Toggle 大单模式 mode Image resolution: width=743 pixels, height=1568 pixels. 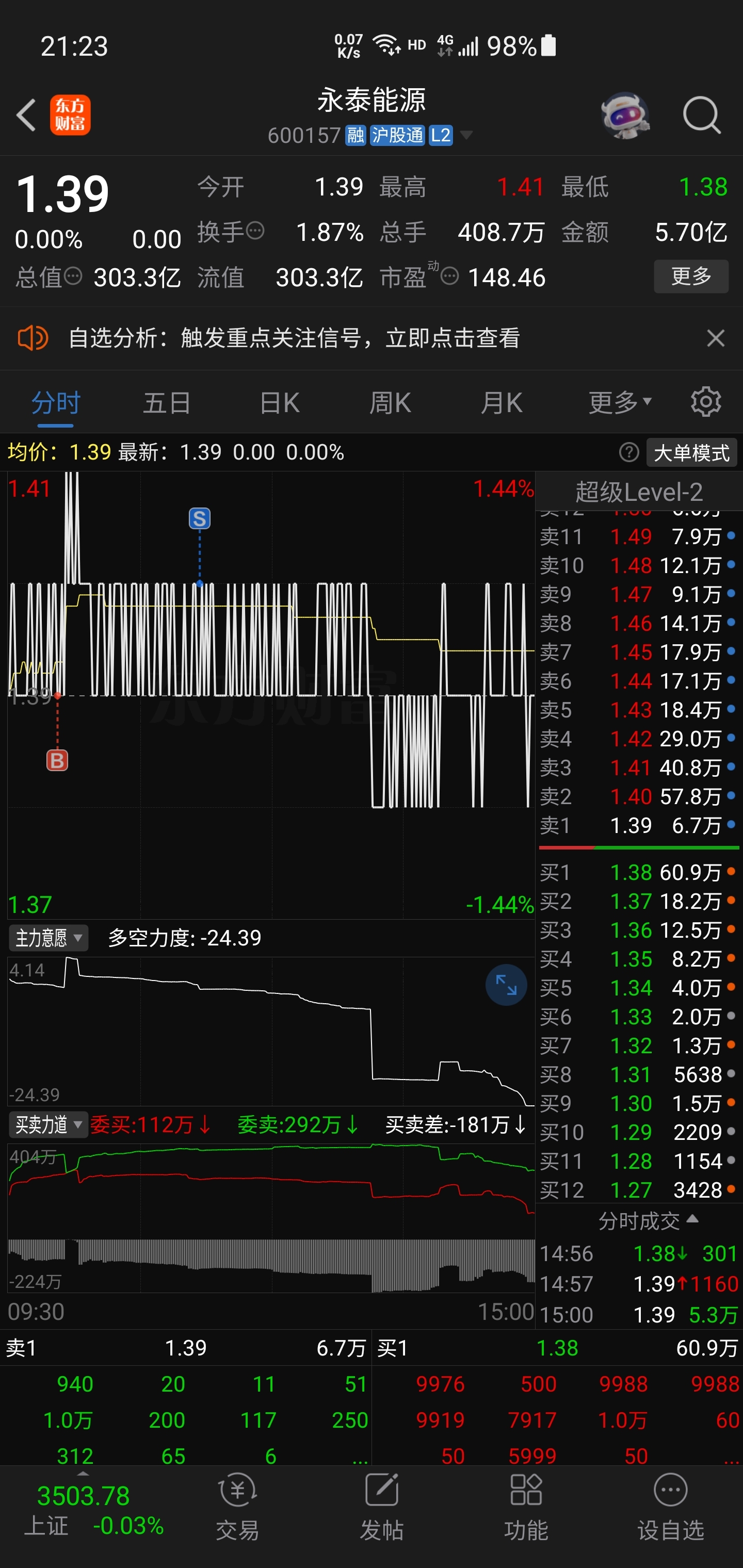[691, 452]
